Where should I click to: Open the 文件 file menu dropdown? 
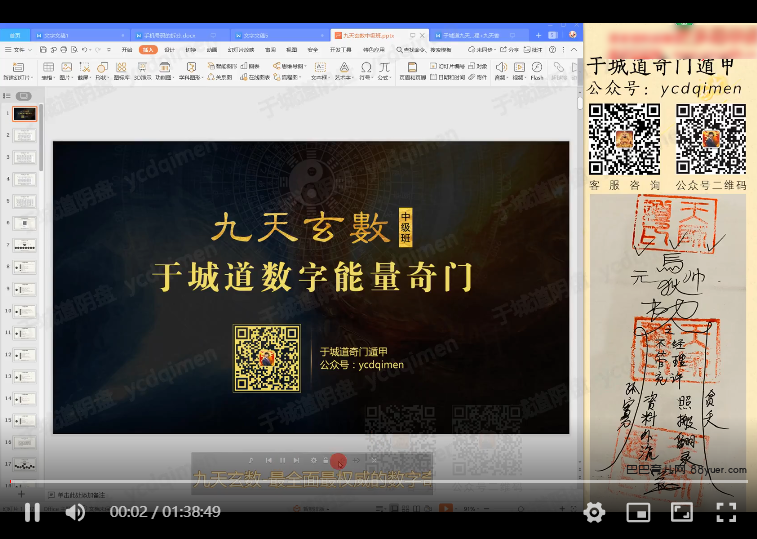19,49
